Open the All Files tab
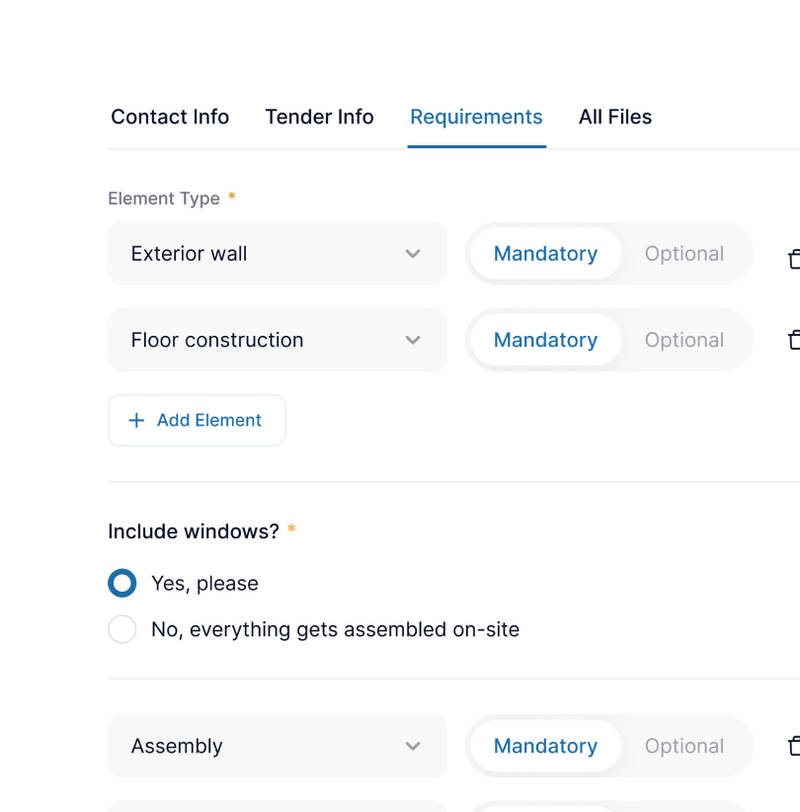Screen dimensions: 800x812 pyautogui.click(x=615, y=117)
